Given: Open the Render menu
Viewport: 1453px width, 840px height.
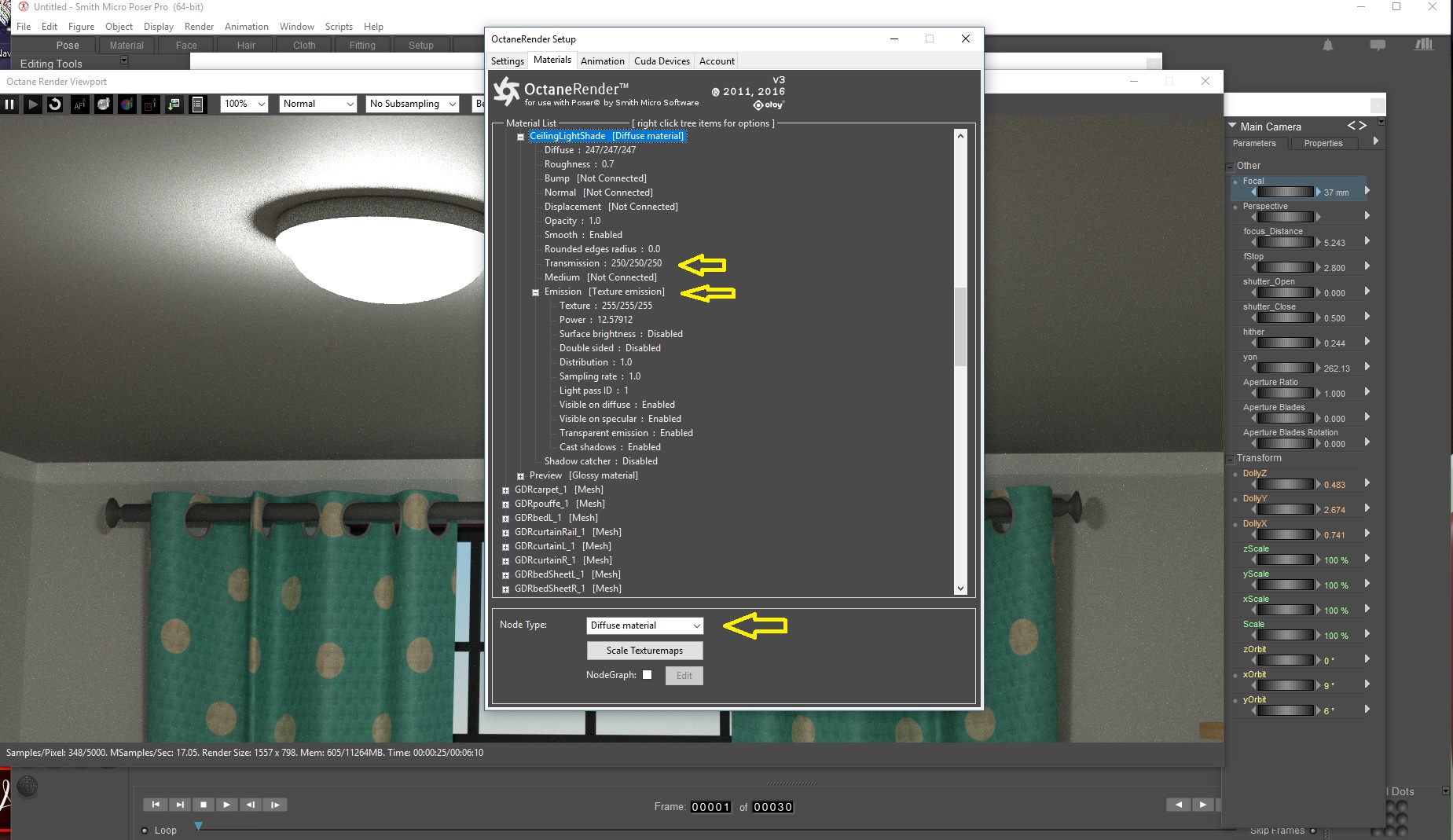Looking at the screenshot, I should point(199,27).
